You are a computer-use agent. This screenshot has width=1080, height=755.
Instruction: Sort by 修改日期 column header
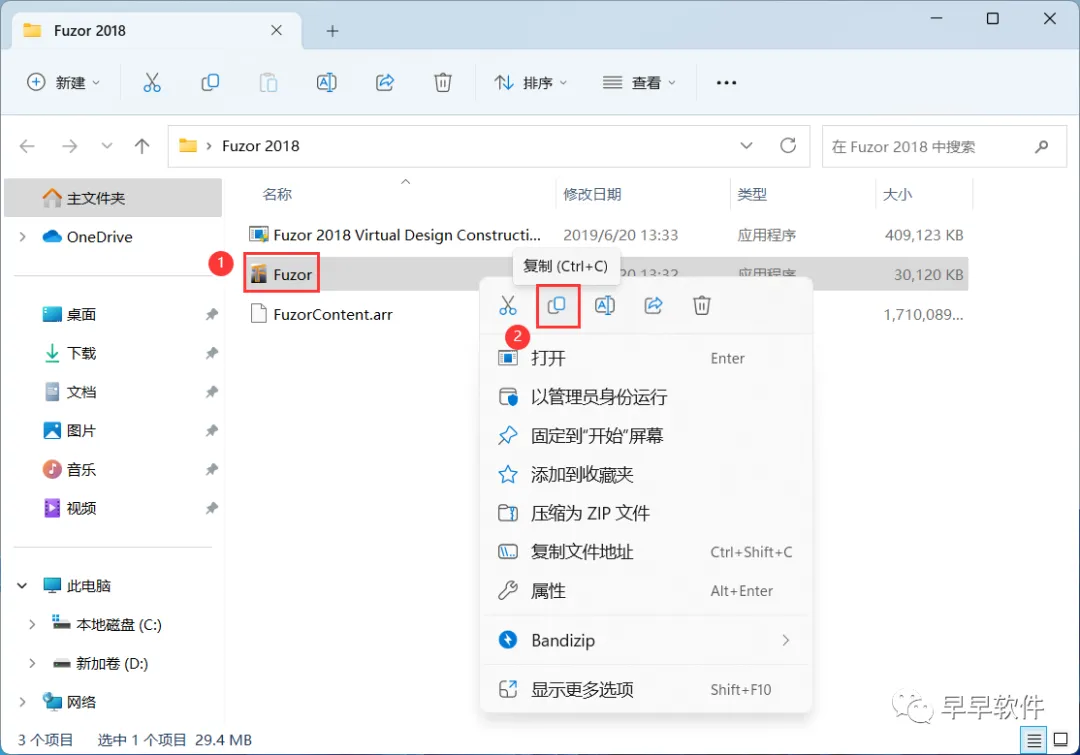[x=592, y=194]
